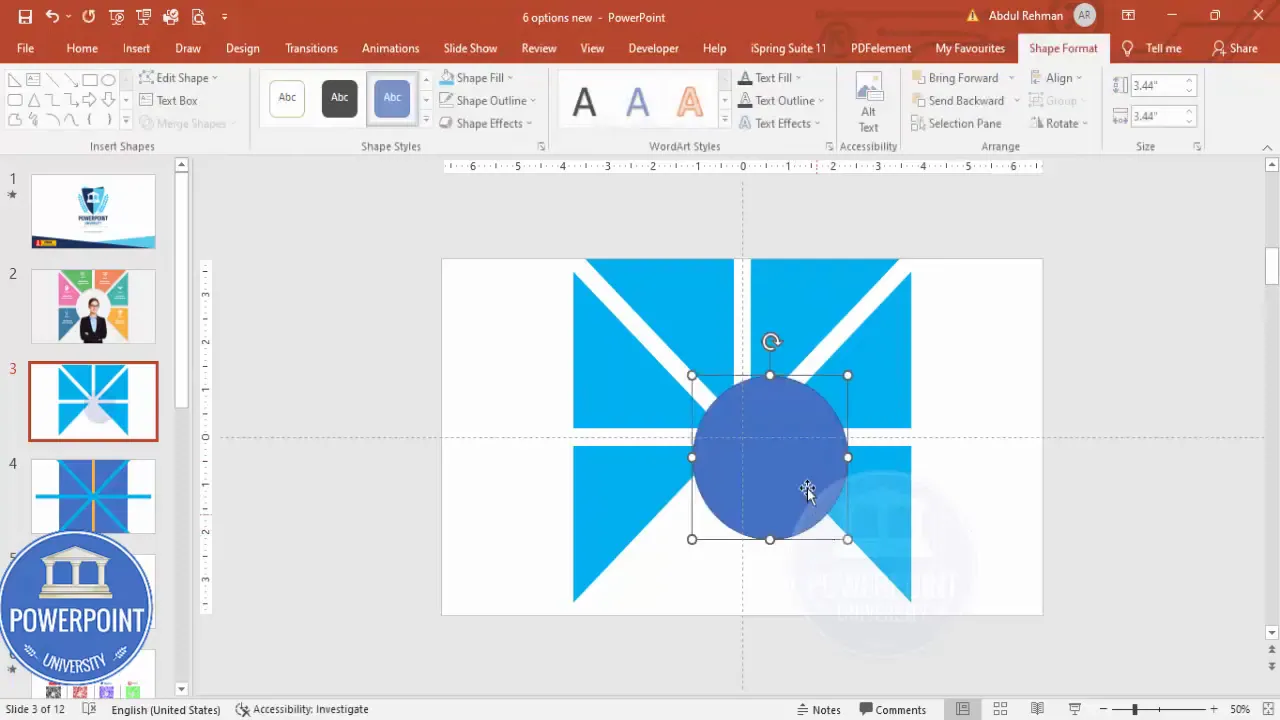Open the Bring Forward dropdown arrow

(x=1011, y=77)
